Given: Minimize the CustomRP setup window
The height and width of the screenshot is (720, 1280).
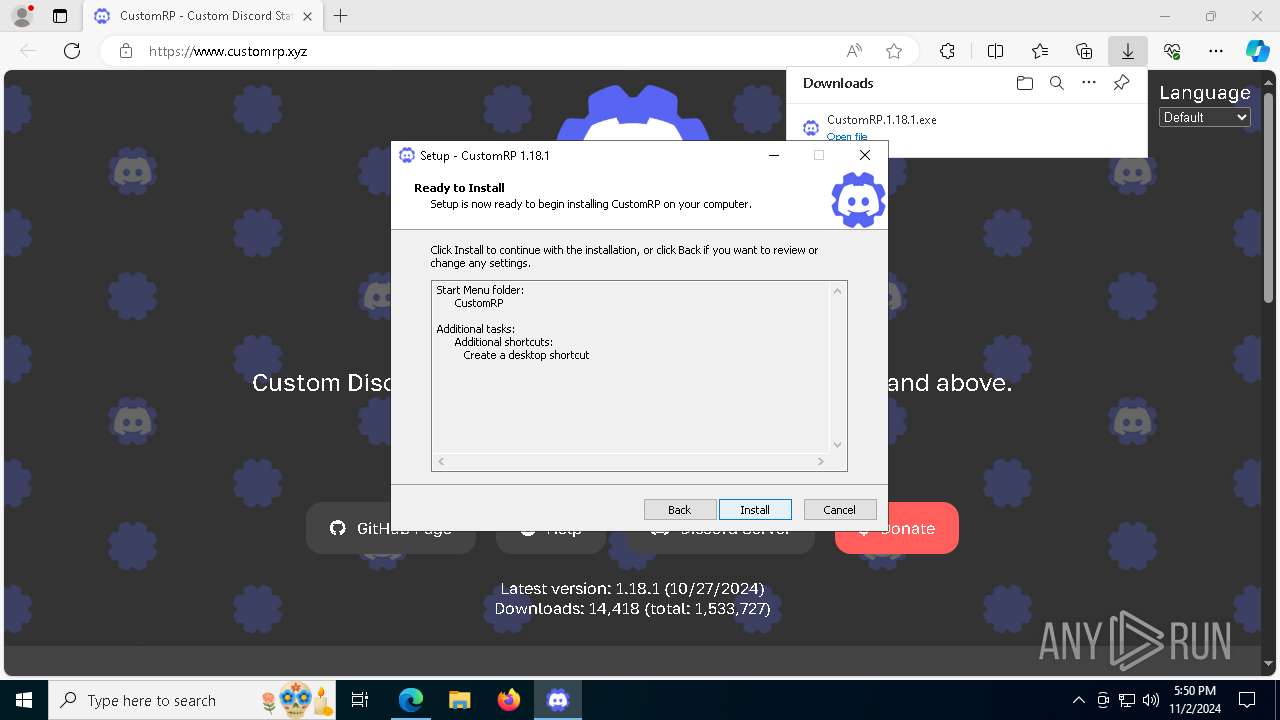Looking at the screenshot, I should pyautogui.click(x=774, y=155).
